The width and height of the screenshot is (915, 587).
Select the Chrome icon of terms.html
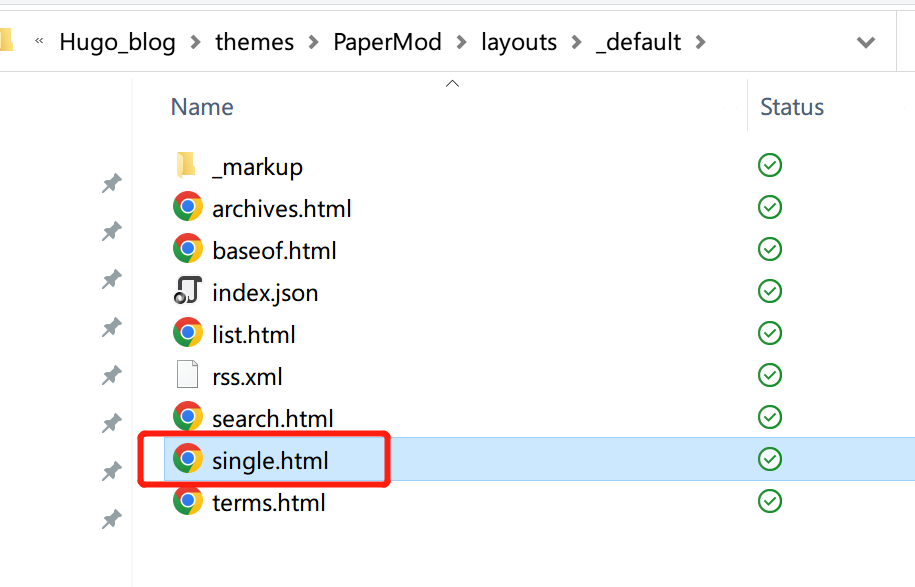188,501
